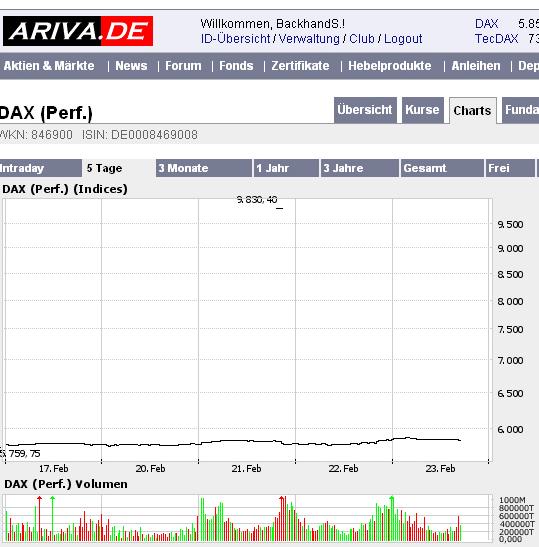Click the 21. Feb date label
Image resolution: width=539 pixels, height=547 pixels.
247,469
